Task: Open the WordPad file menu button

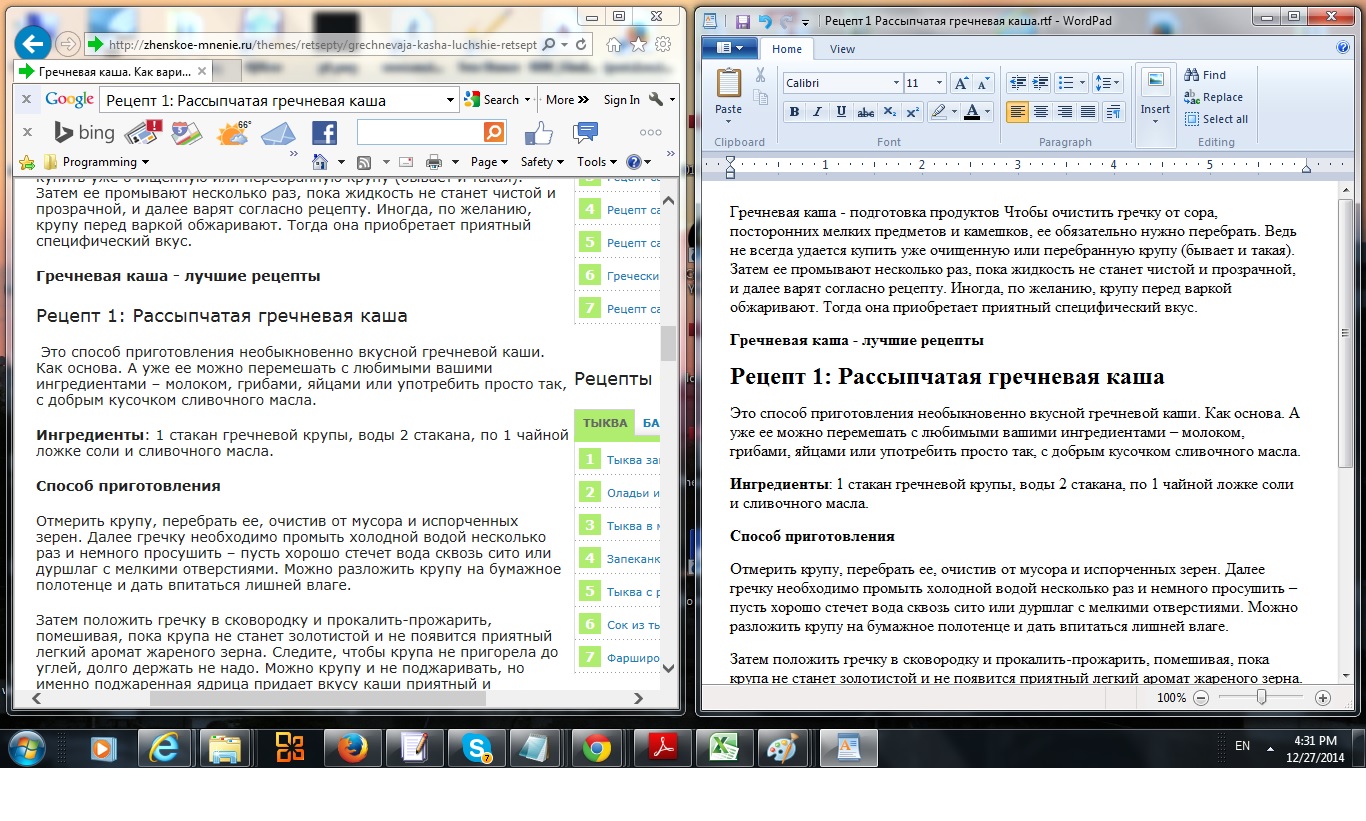Action: (729, 47)
